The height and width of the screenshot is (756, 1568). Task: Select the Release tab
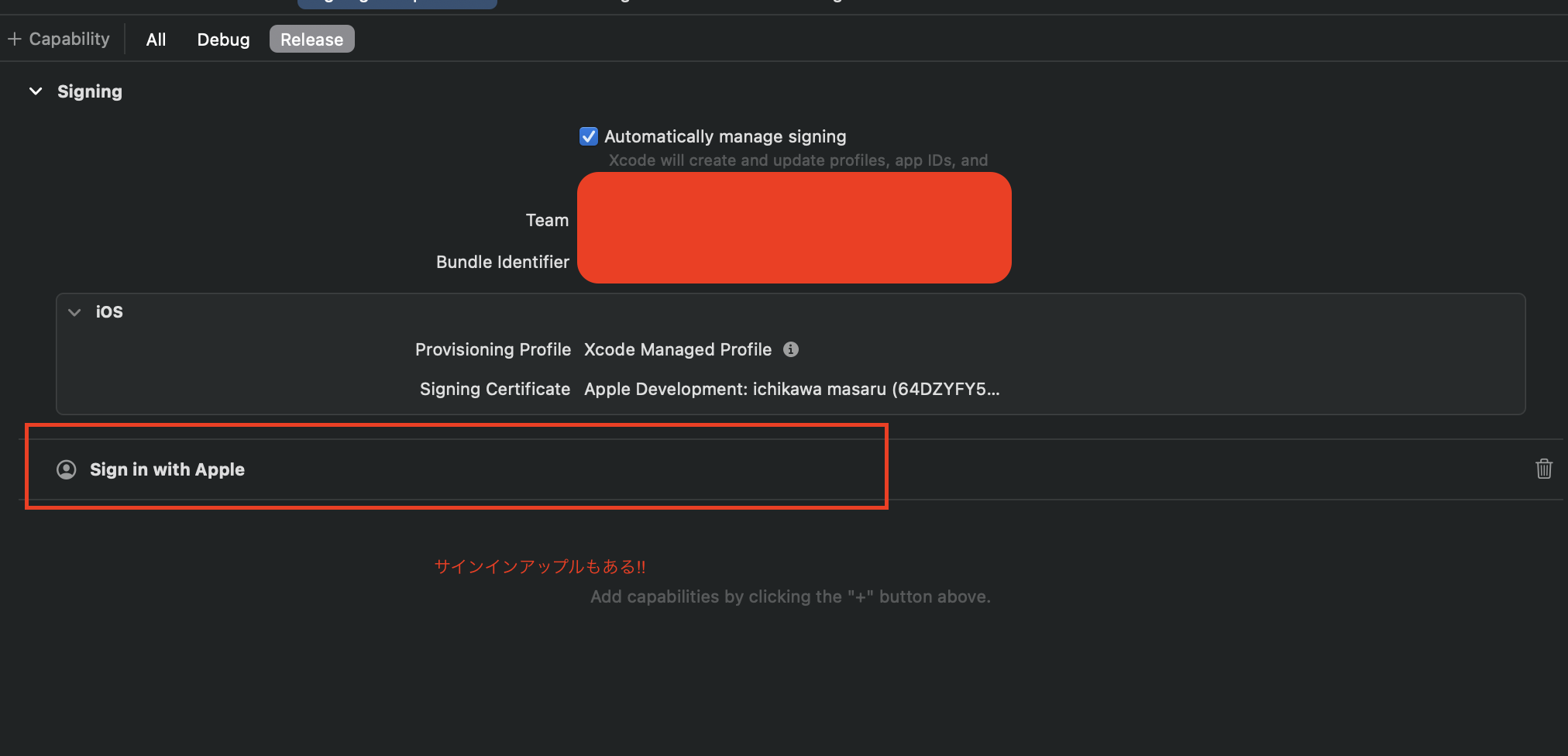tap(311, 39)
